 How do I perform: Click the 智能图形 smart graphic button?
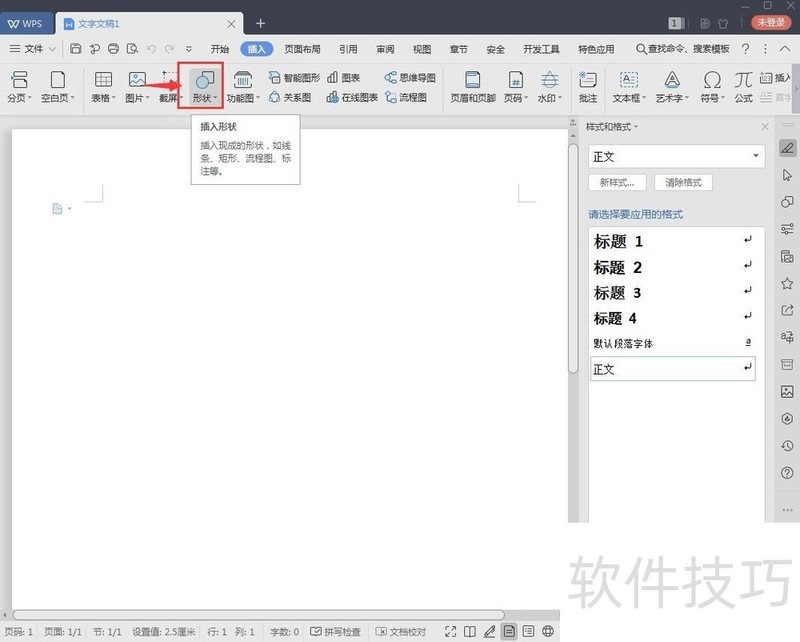click(294, 77)
